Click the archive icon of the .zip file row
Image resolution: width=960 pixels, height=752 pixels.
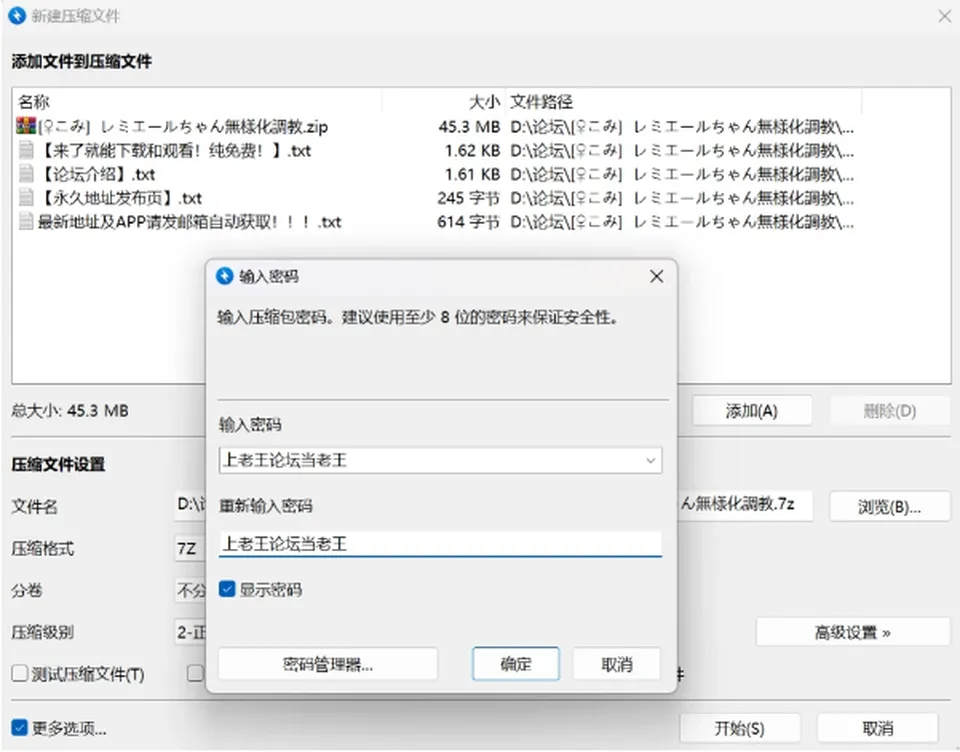(x=26, y=126)
